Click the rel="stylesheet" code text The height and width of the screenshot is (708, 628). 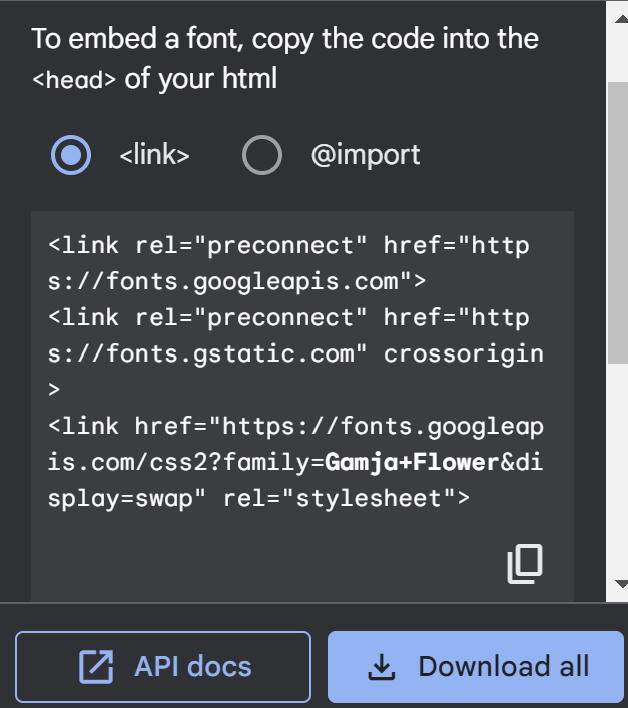(x=346, y=498)
